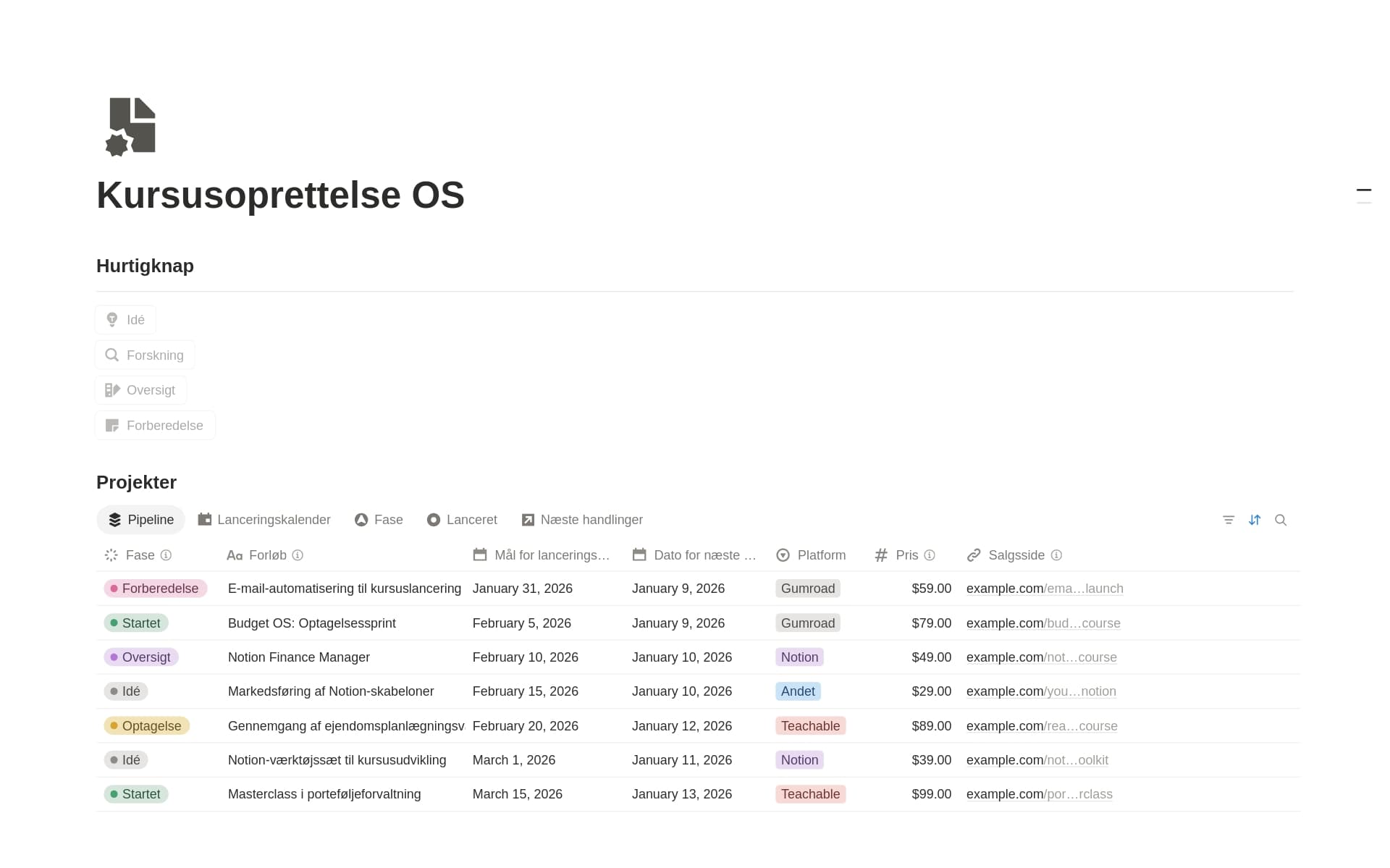This screenshot has height=868, width=1390.
Task: Select the Lanceret view tab
Action: 462,520
